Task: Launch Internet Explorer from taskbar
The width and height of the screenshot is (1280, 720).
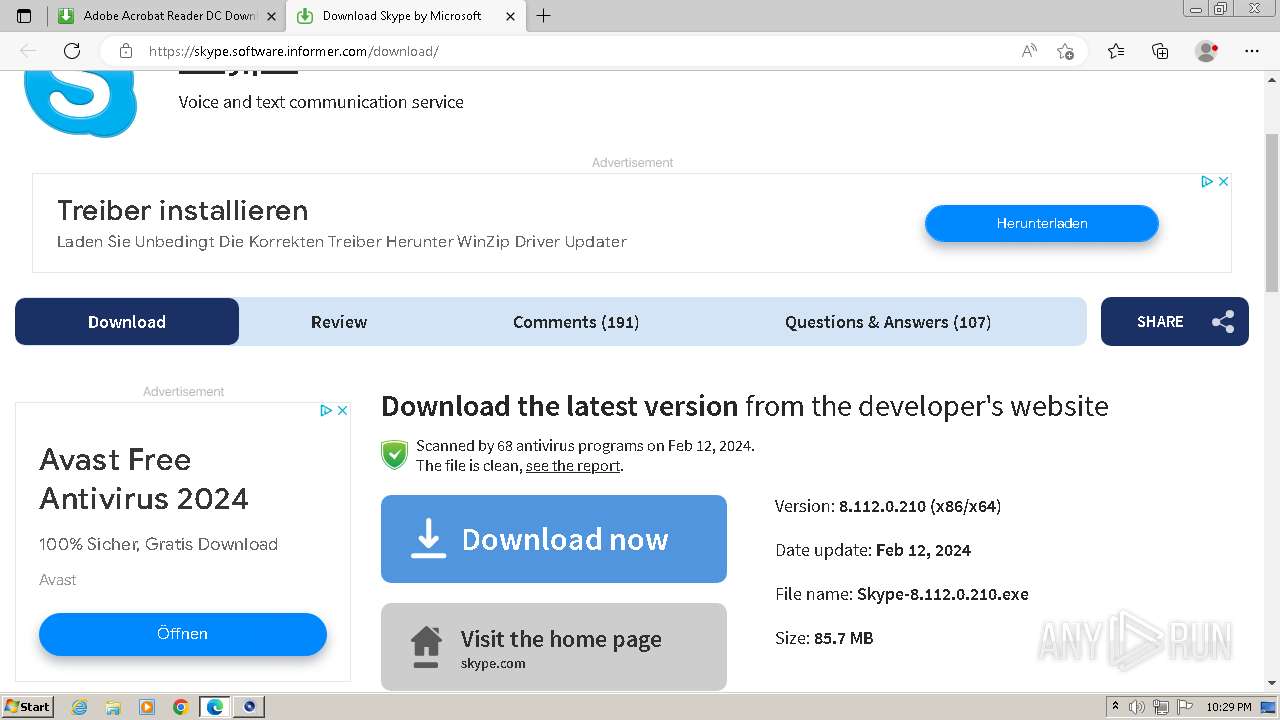Action: [x=80, y=707]
